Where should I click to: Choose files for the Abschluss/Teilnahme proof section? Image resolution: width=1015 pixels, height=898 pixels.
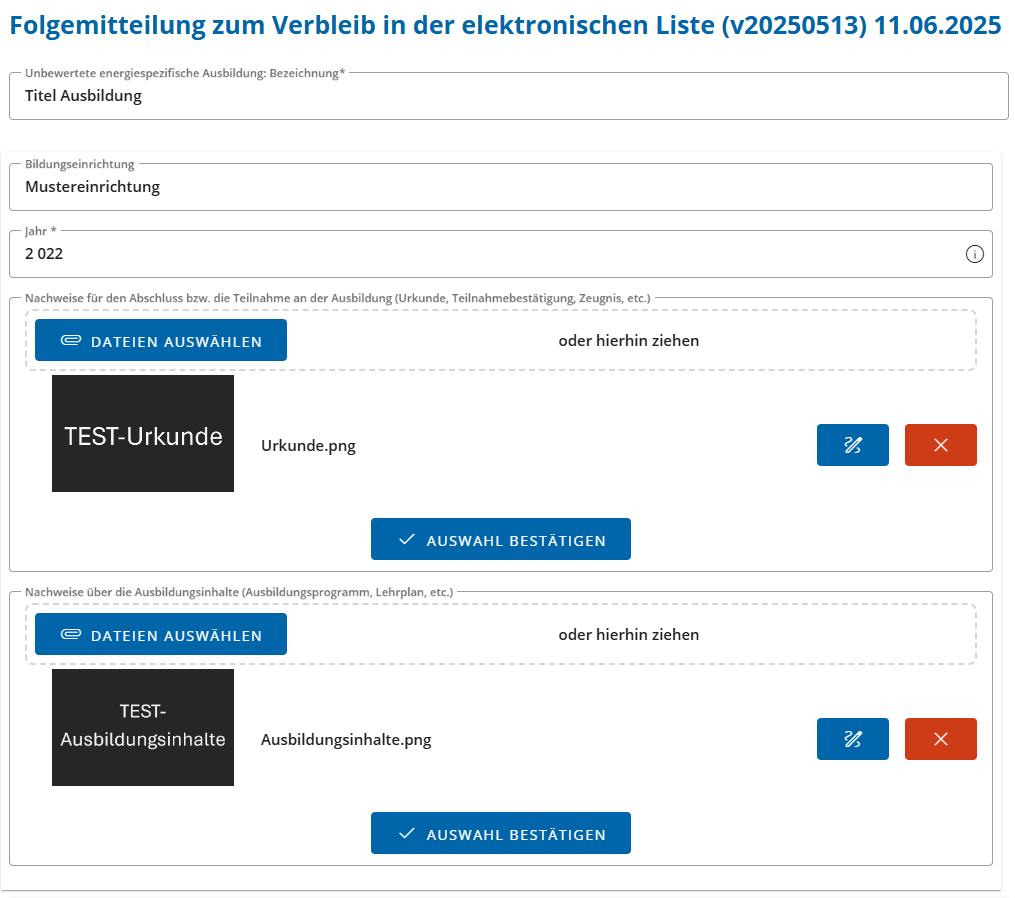[161, 340]
